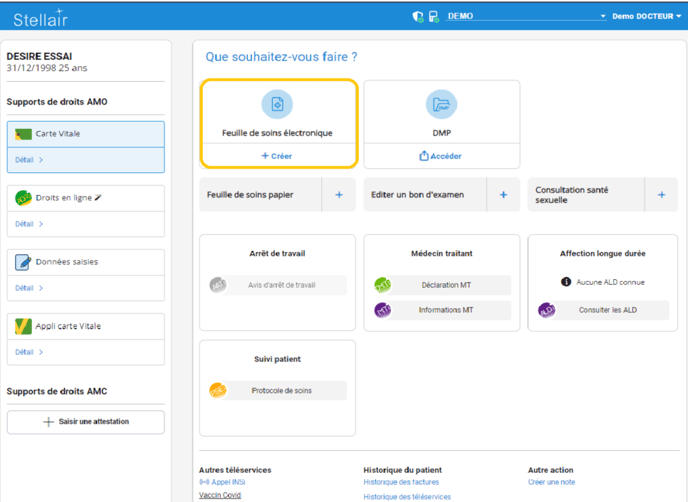Click the Protocole de soins orange icon
Viewport: 688px width, 502px height.
(x=218, y=391)
